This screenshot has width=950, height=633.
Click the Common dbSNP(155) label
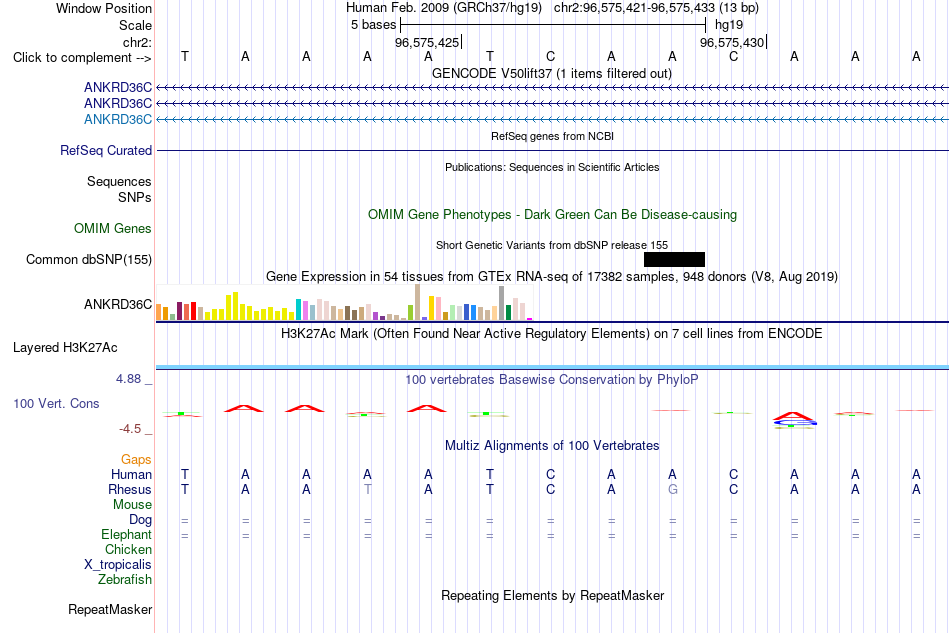pyautogui.click(x=88, y=259)
